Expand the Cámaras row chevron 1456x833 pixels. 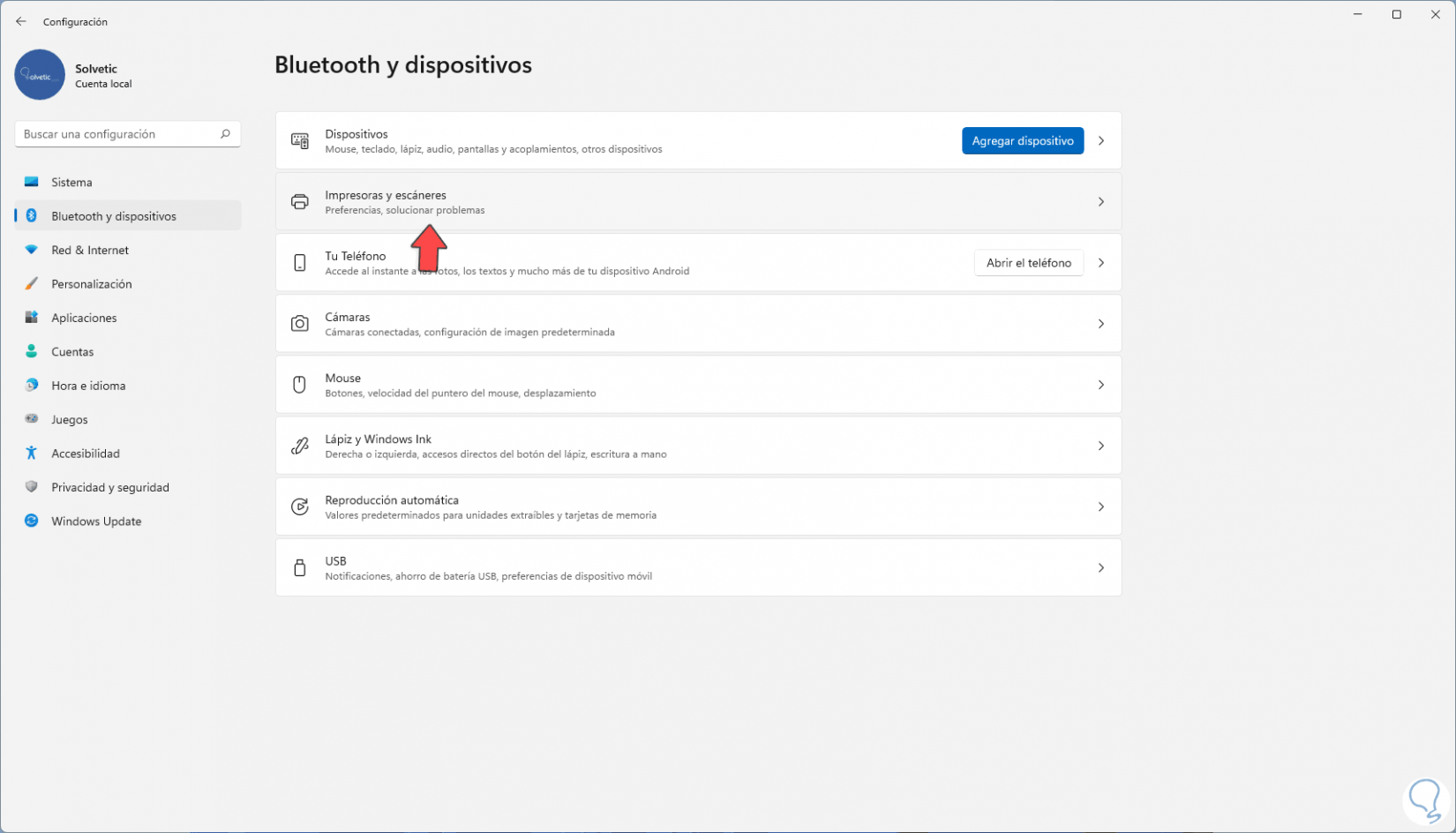coord(1101,324)
